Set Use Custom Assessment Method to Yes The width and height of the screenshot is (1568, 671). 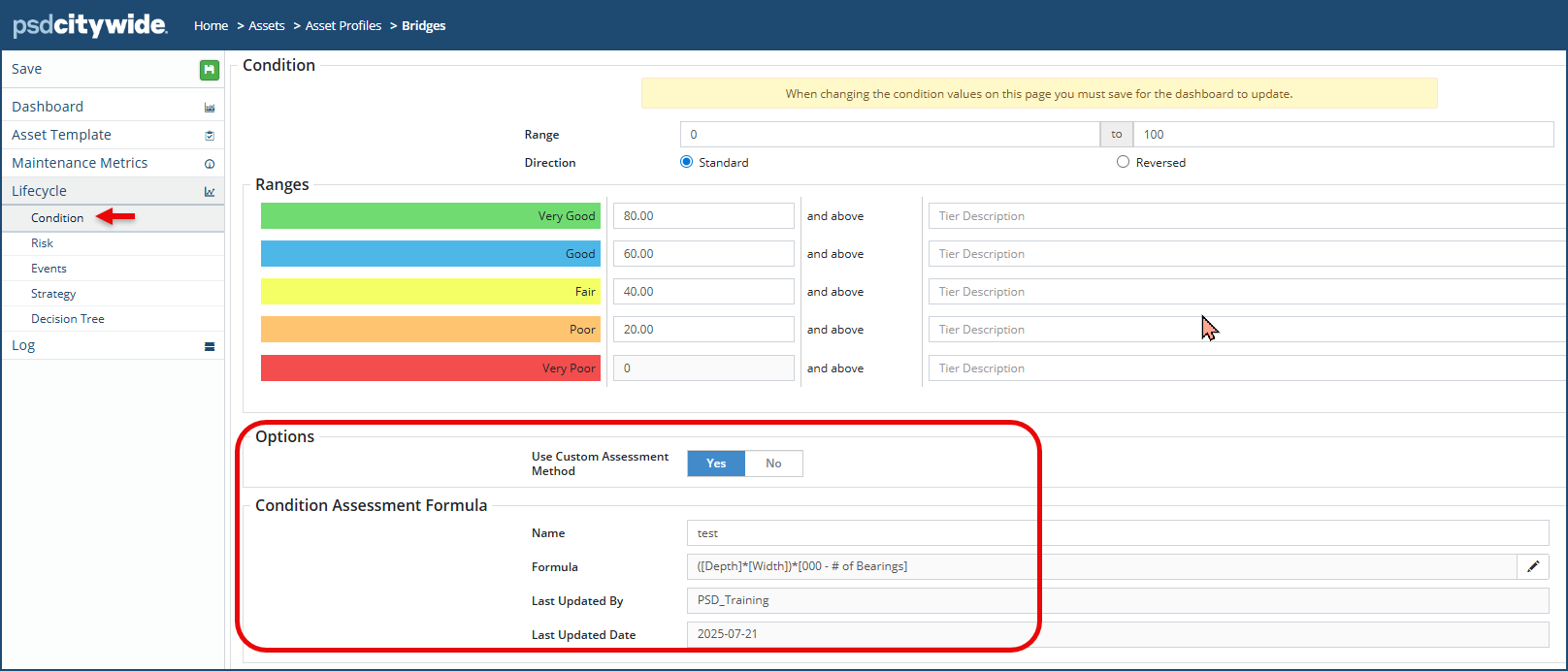pyautogui.click(x=716, y=463)
